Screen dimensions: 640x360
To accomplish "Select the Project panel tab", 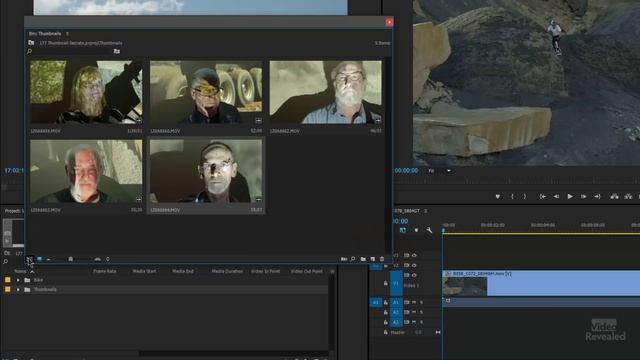I will click(13, 211).
